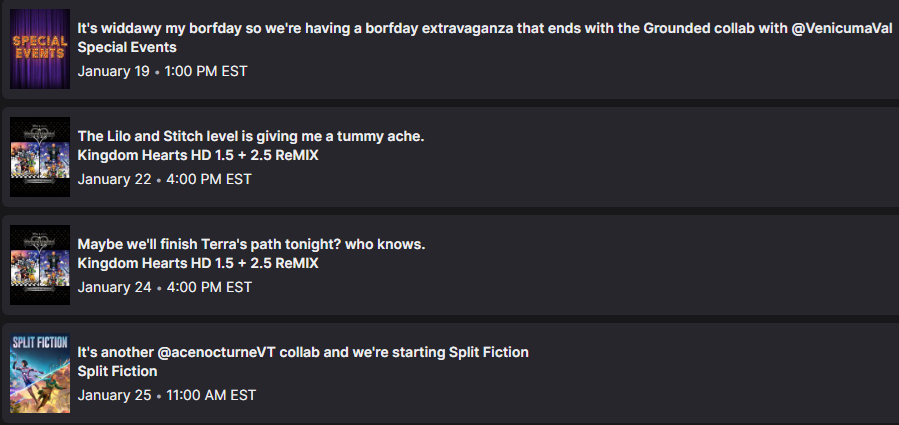Image resolution: width=899 pixels, height=425 pixels.
Task: Open the borfday extravaganza stream title
Action: point(400,28)
